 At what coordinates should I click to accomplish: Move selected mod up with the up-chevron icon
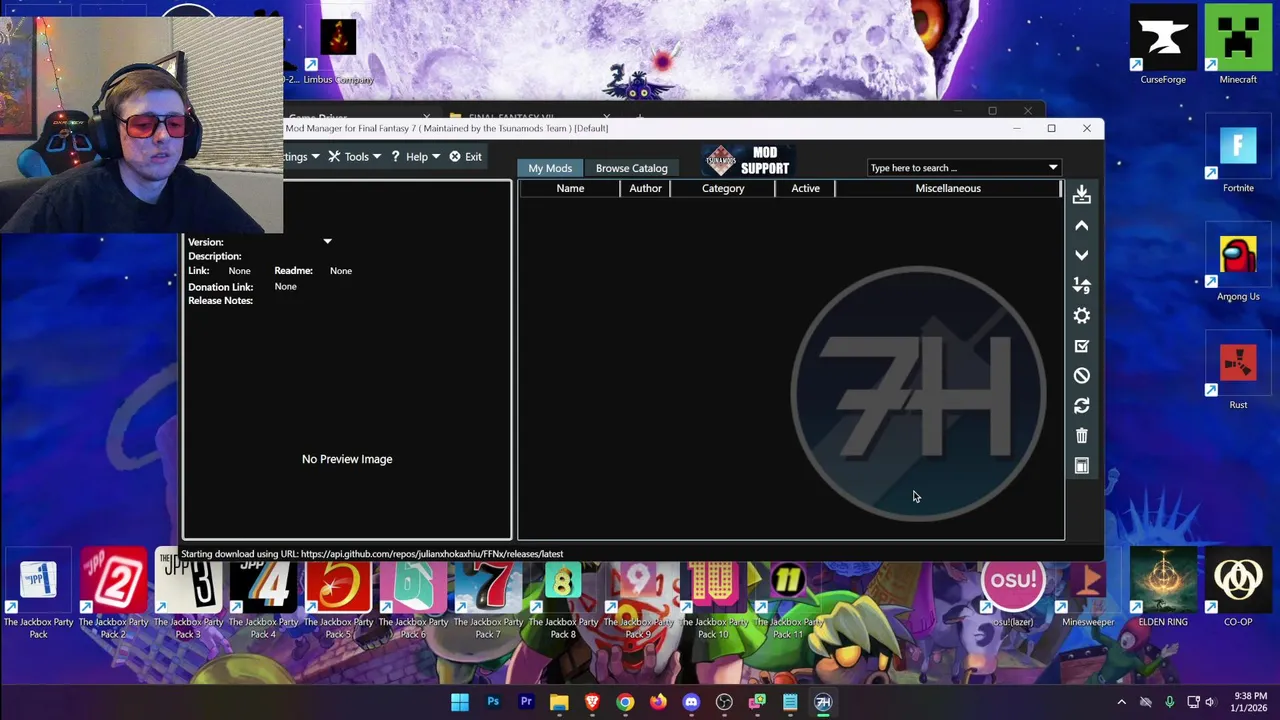(x=1081, y=226)
